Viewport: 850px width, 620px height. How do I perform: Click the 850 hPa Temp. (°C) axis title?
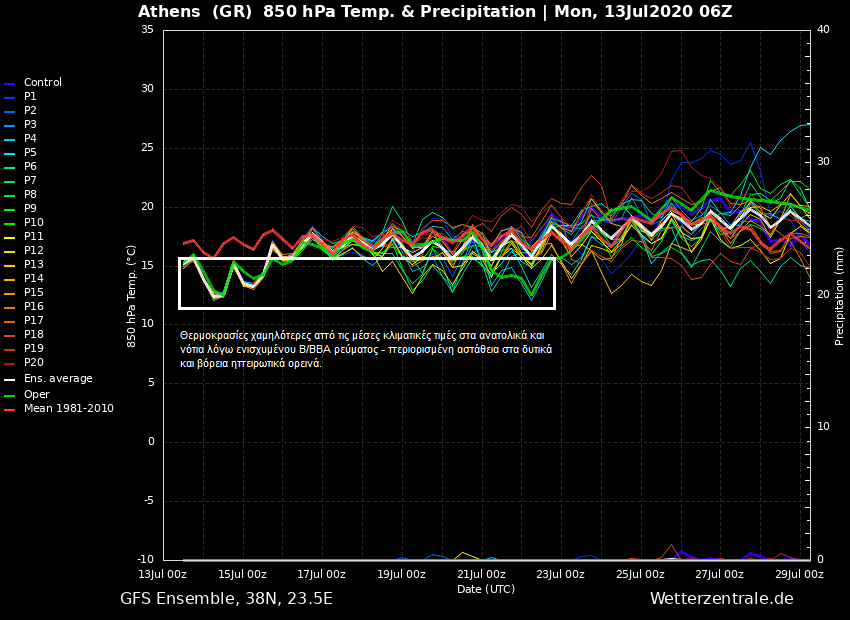click(132, 295)
